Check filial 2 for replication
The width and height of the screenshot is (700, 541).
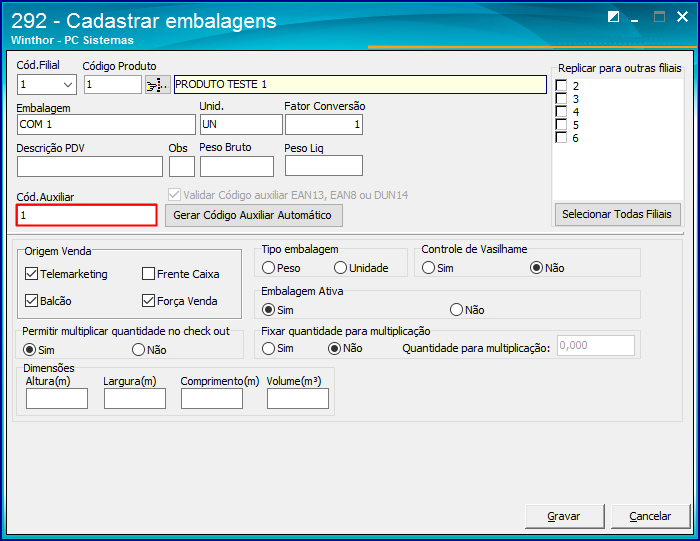point(561,85)
